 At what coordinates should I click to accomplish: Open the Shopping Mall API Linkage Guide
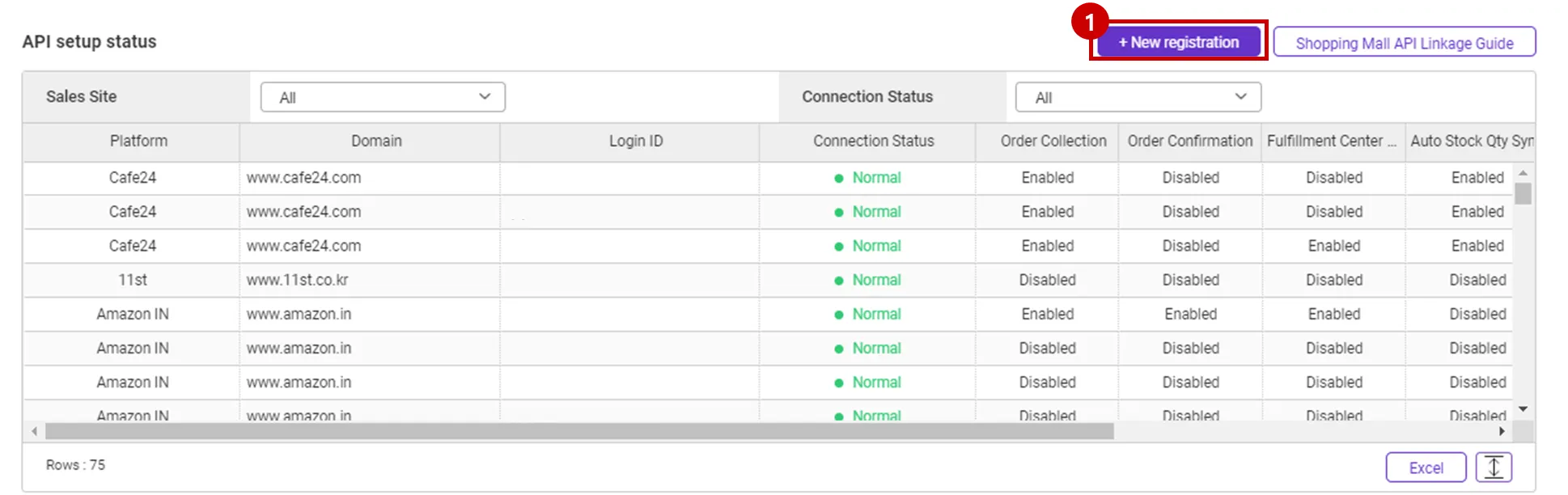point(1404,43)
